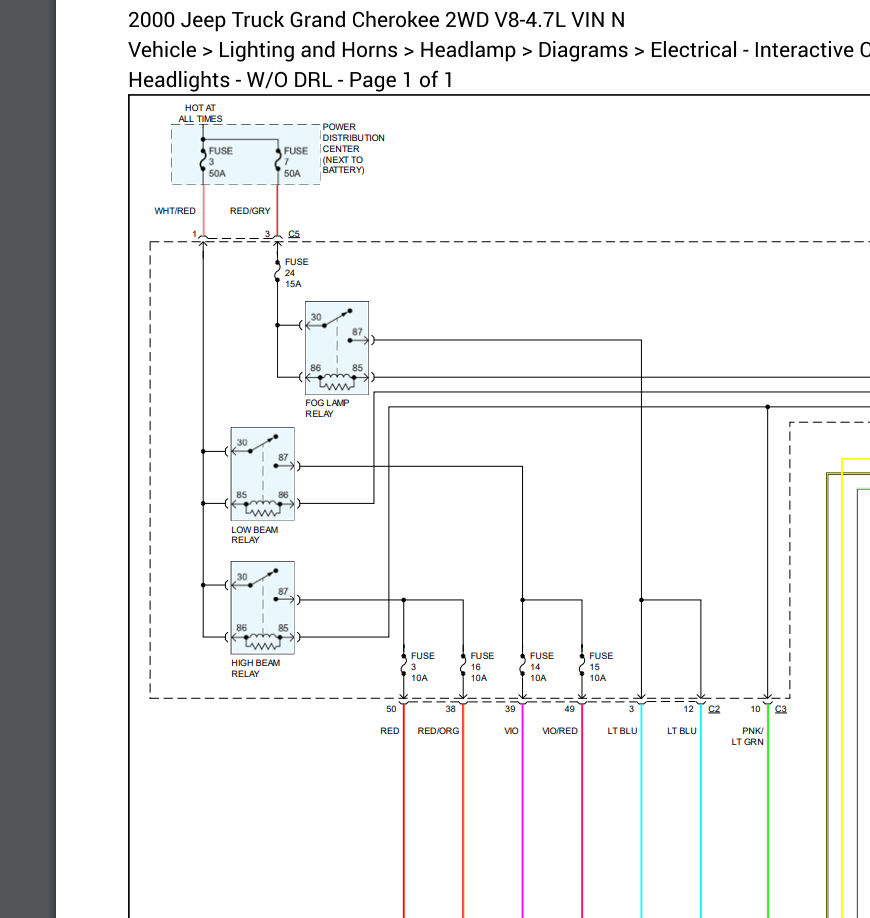Select the FUSE 15 10A label

pyautogui.click(x=601, y=667)
